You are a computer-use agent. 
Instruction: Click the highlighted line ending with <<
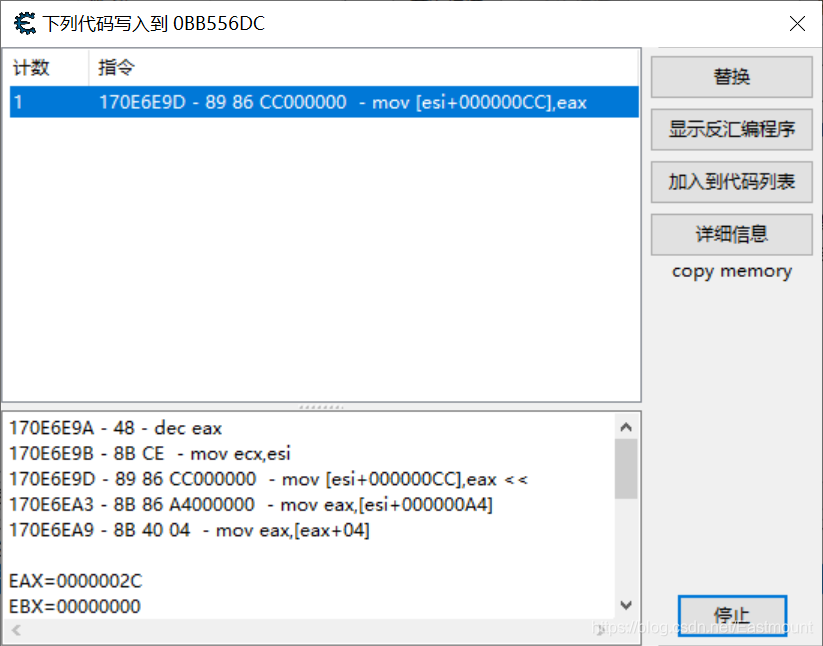(268, 479)
